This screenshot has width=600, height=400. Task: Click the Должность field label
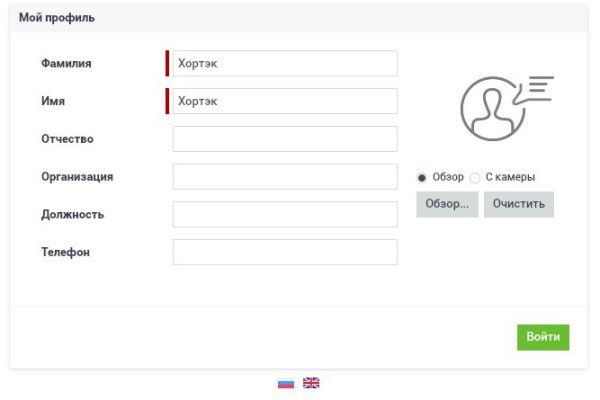pos(72,215)
